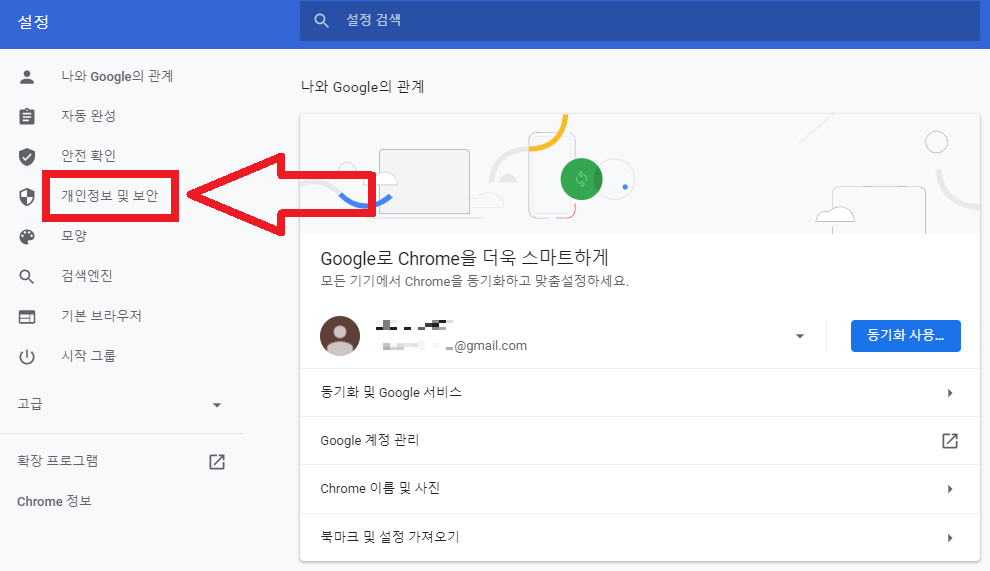The width and height of the screenshot is (990, 571).
Task: Open Chrome 이름 및 사진 settings
Action: coord(640,489)
